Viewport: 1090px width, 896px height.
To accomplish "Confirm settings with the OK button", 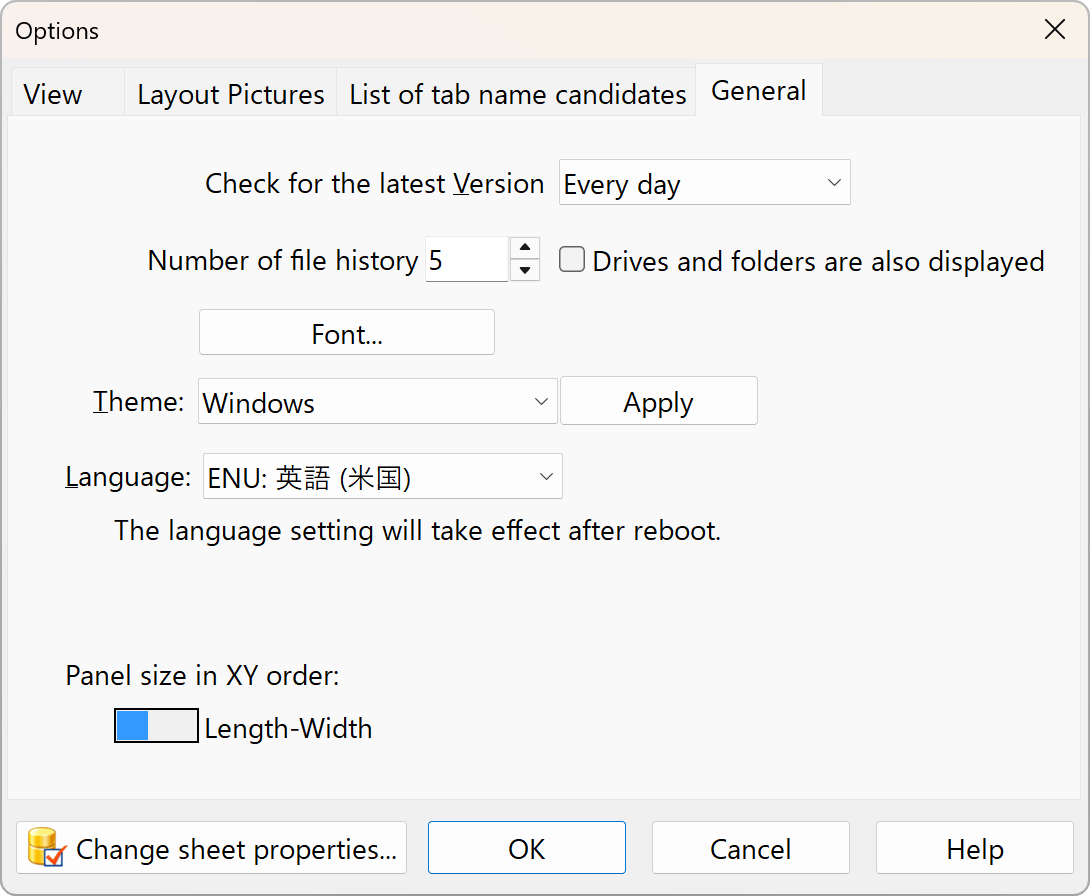I will pos(526,849).
